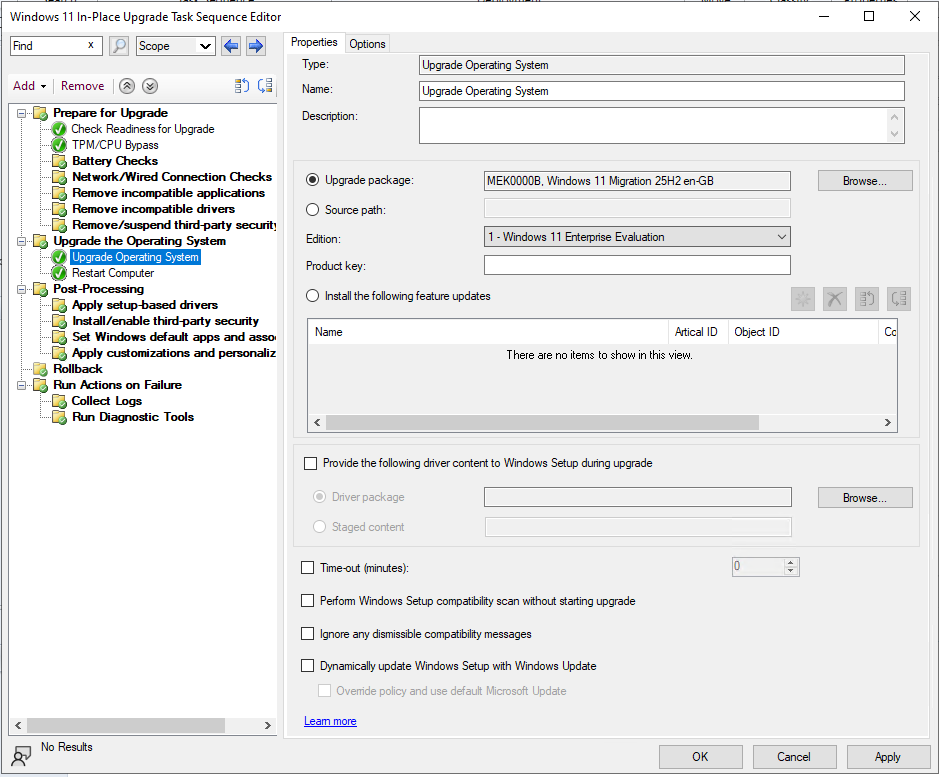The height and width of the screenshot is (777, 939).
Task: Click the double-chevron down expand-all icon
Action: tap(149, 86)
